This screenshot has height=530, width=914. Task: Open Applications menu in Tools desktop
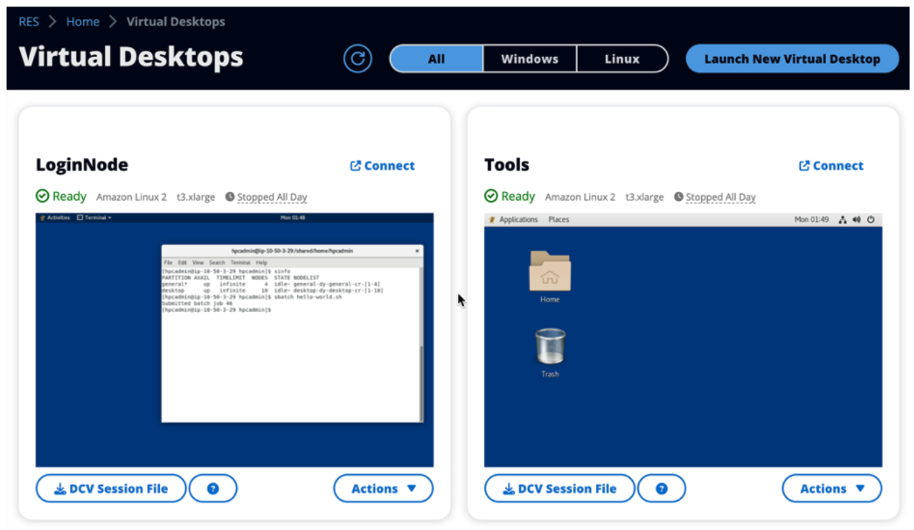click(517, 219)
